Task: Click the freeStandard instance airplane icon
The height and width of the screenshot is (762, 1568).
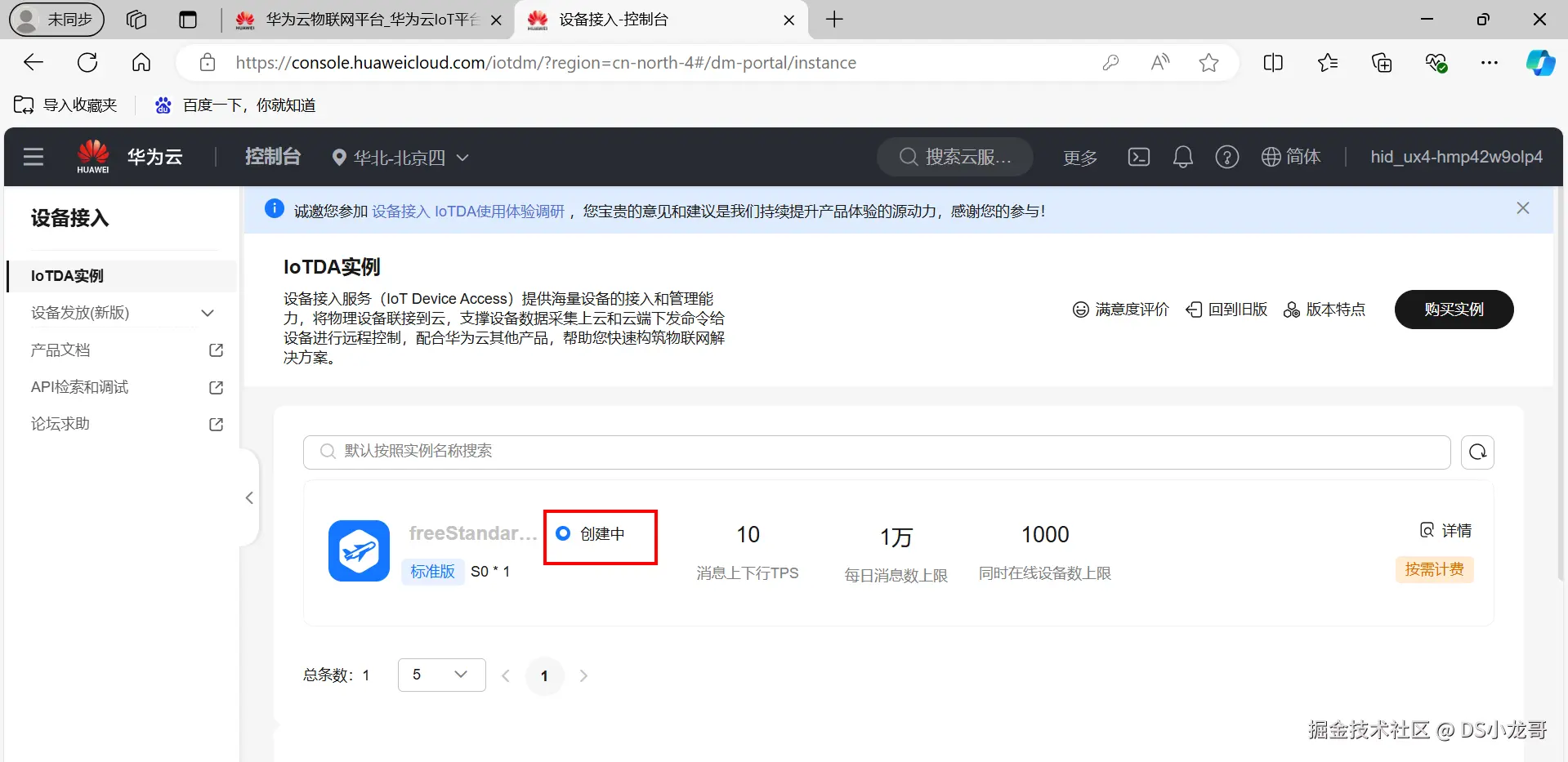Action: [359, 550]
